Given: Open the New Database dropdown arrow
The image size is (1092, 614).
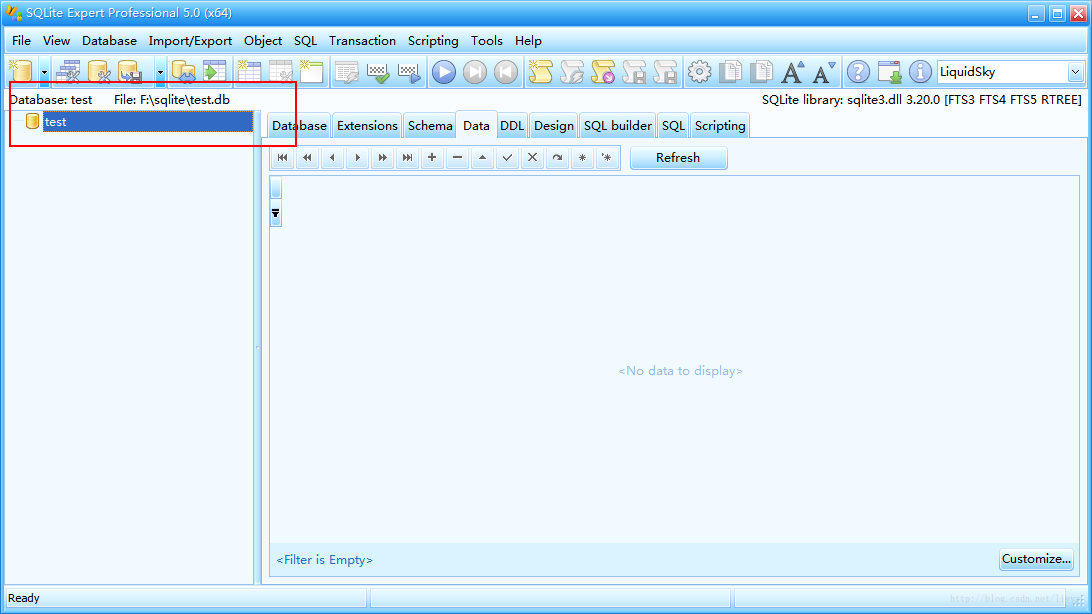Looking at the screenshot, I should pos(44,72).
